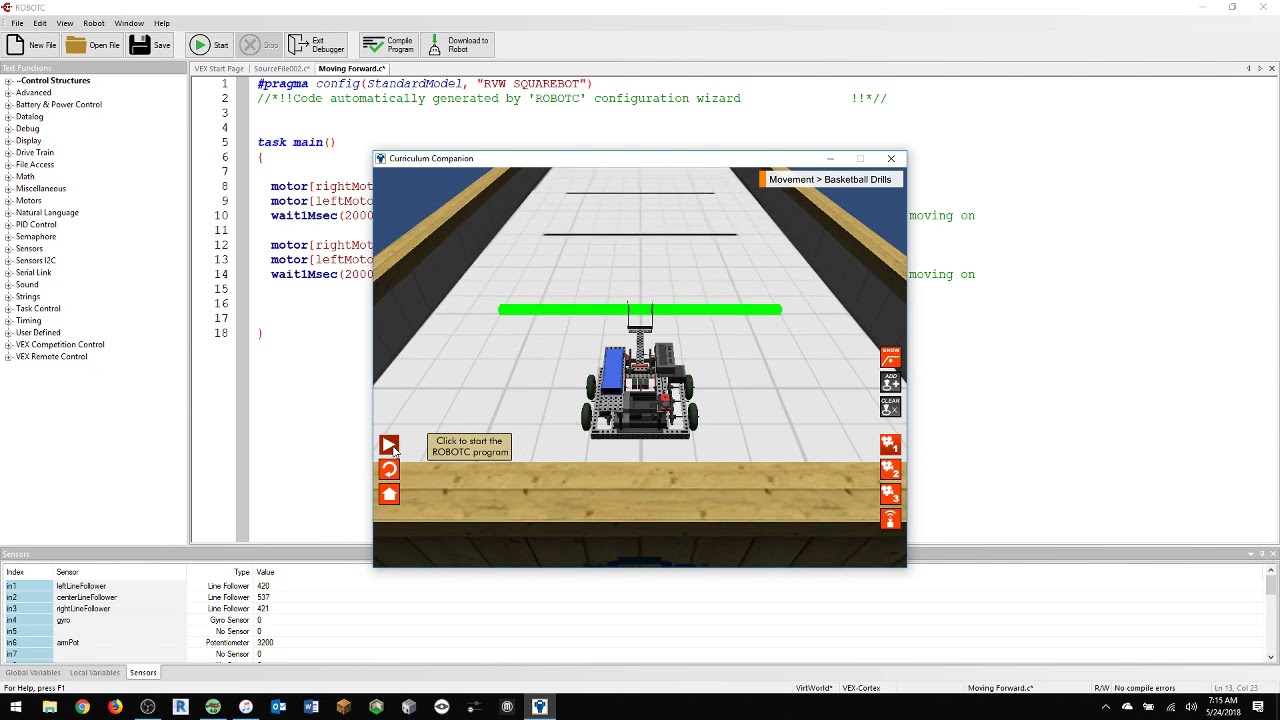Screen dimensions: 1280x720
Task: Click the scroll up arrow in Sensors panel
Action: pyautogui.click(x=1271, y=571)
